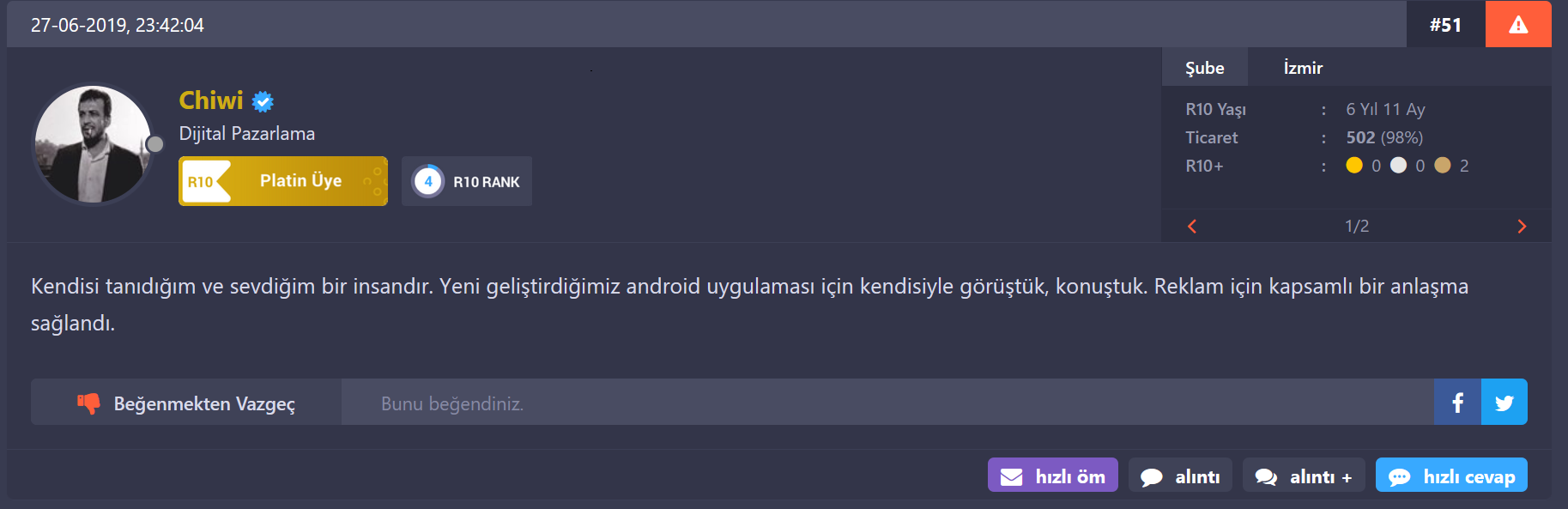The image size is (1568, 509).
Task: Share the post on Twitter
Action: click(1504, 402)
